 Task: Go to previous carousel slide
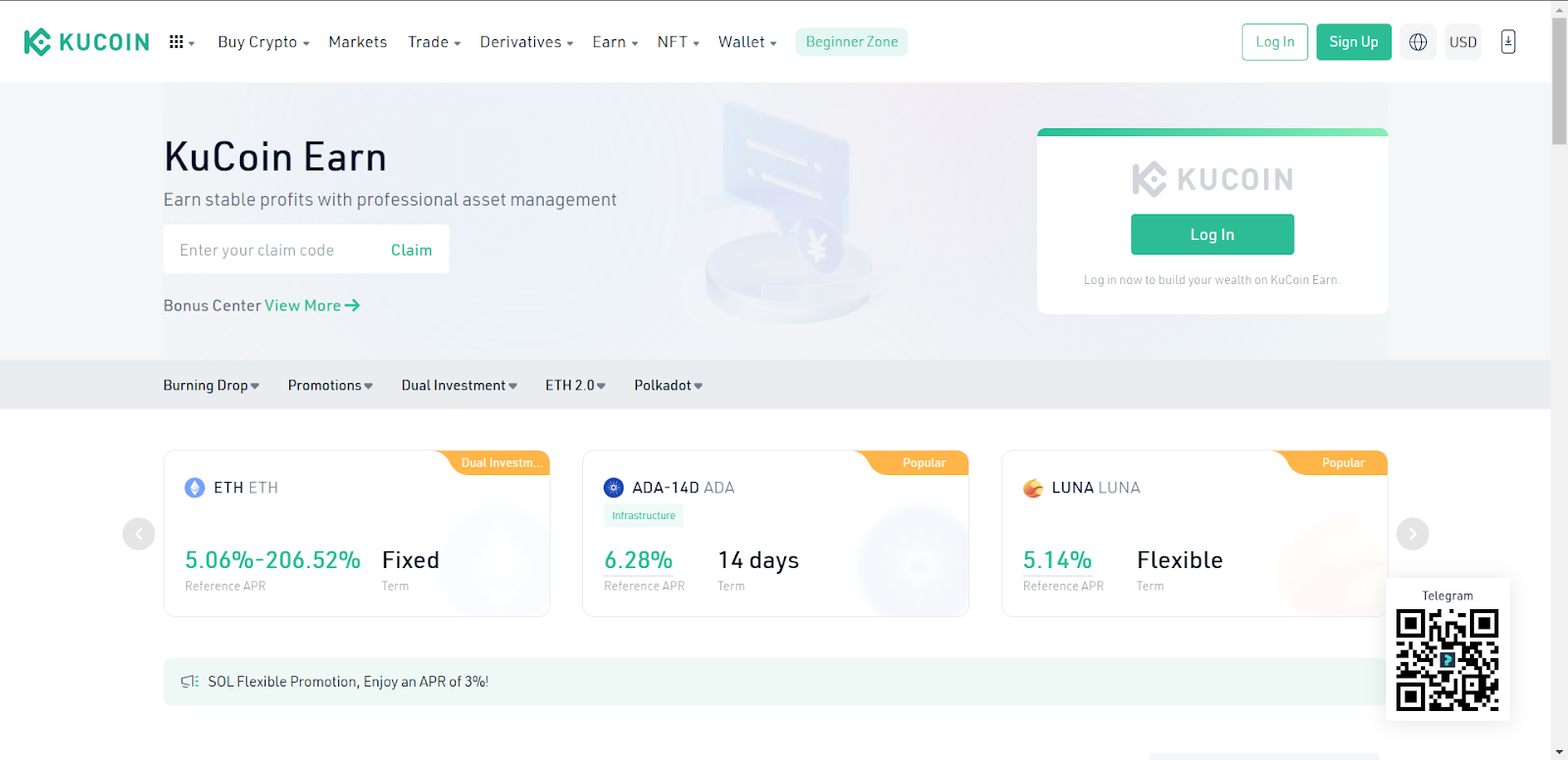pos(139,534)
